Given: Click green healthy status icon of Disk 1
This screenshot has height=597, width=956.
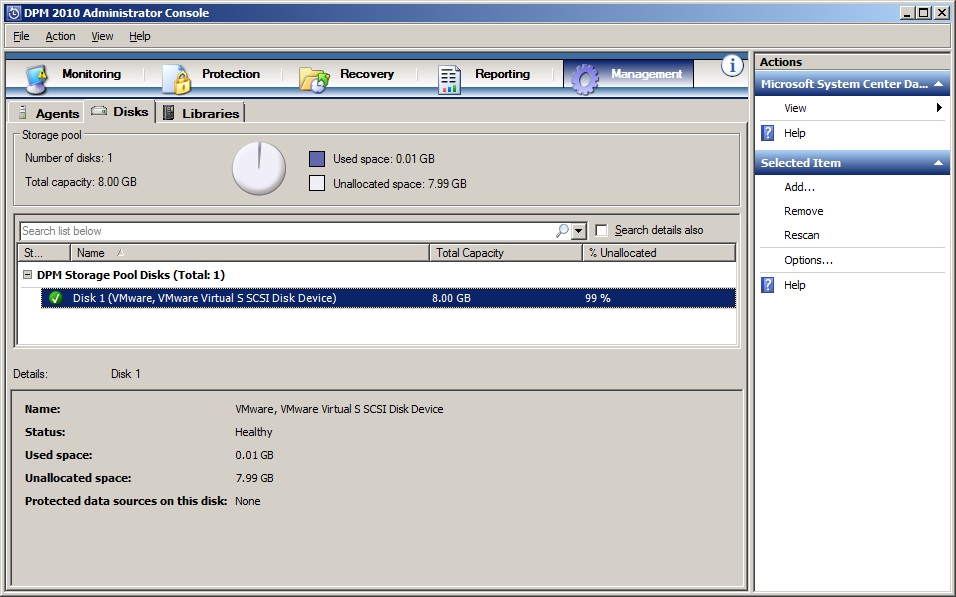Looking at the screenshot, I should coord(55,298).
